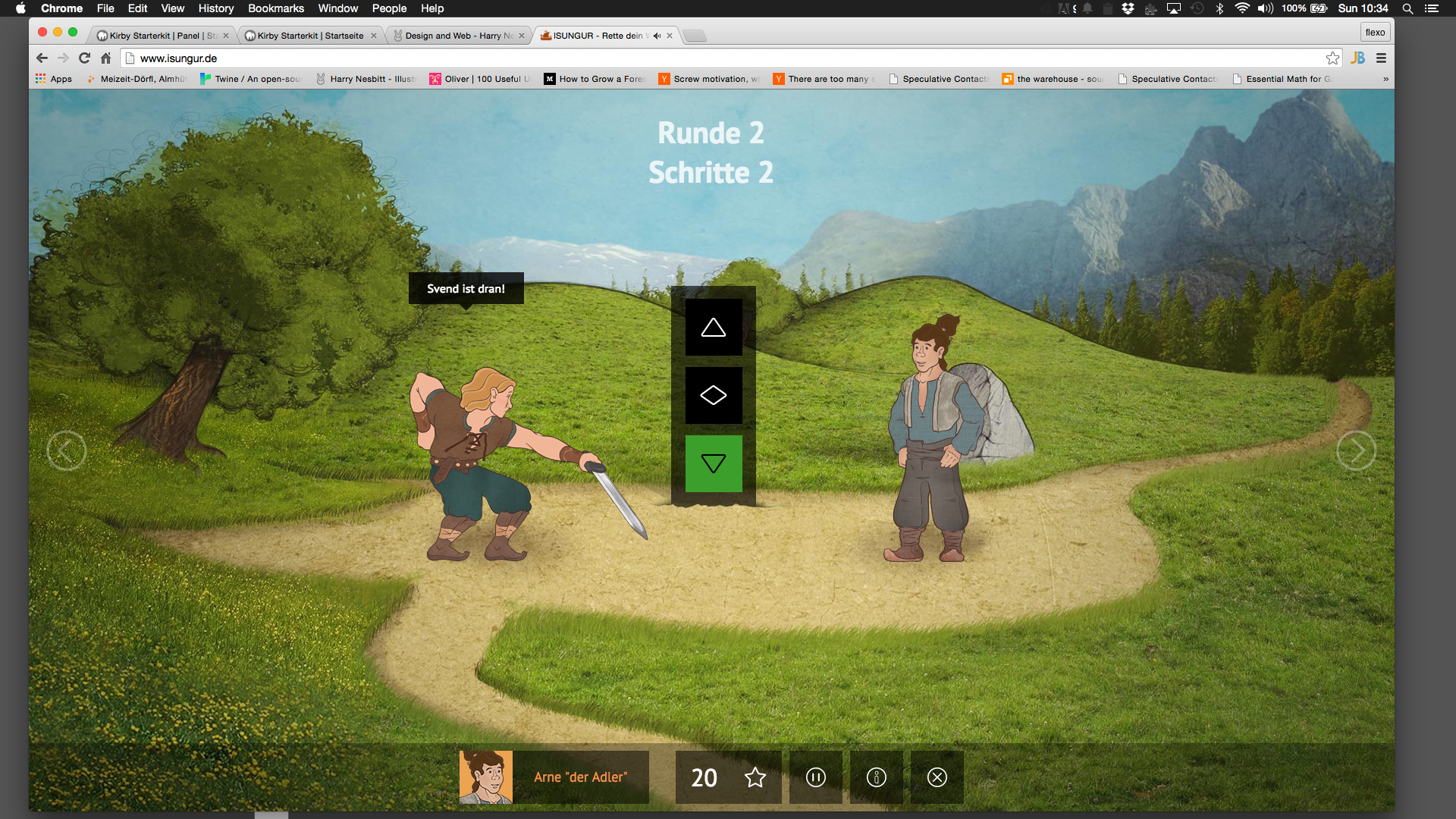
Task: Close the game with X circle icon
Action: point(937,777)
